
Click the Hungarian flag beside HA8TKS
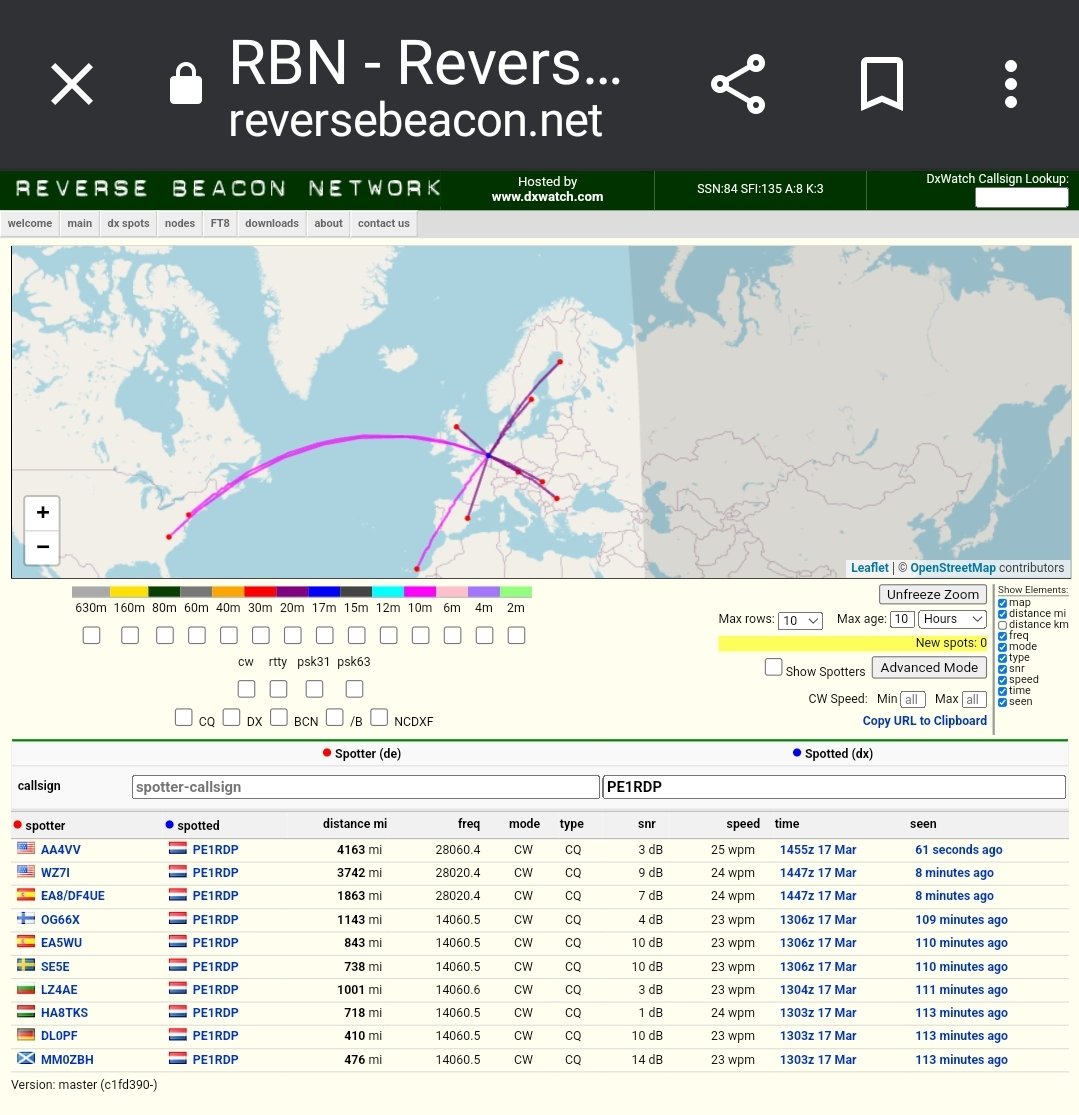[x=26, y=1011]
